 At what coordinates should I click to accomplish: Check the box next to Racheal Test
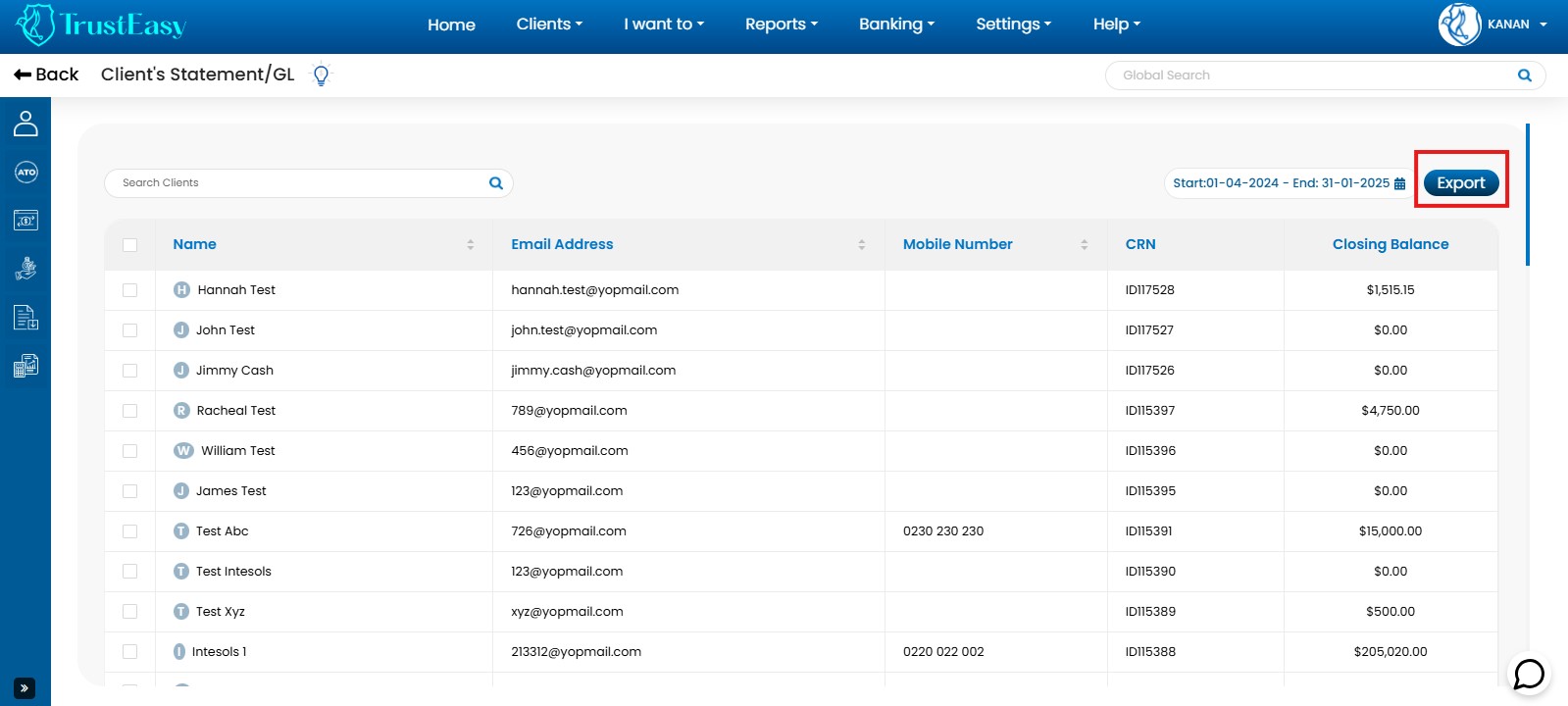point(130,411)
